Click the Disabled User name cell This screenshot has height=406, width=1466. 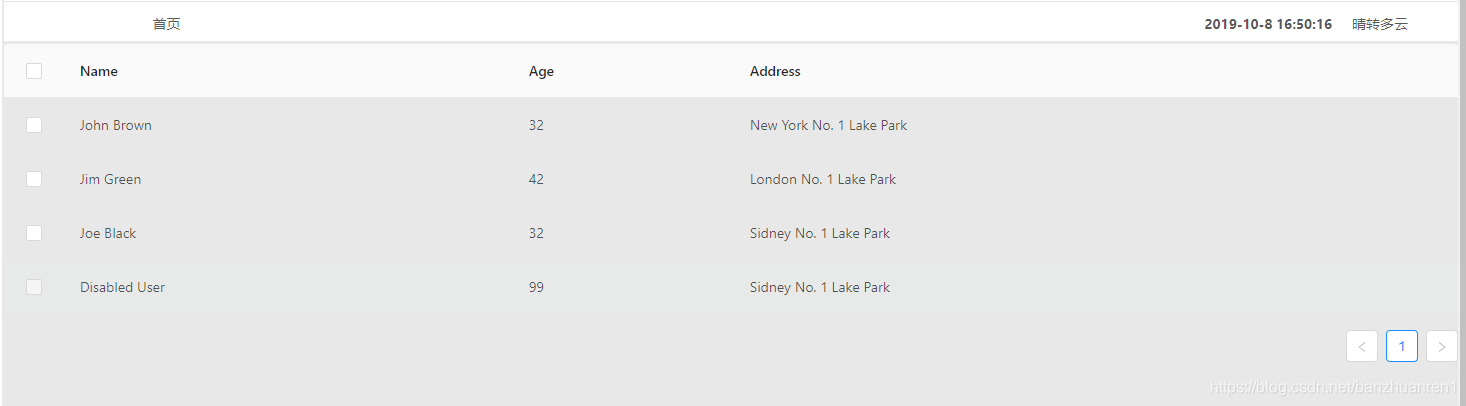click(x=122, y=287)
